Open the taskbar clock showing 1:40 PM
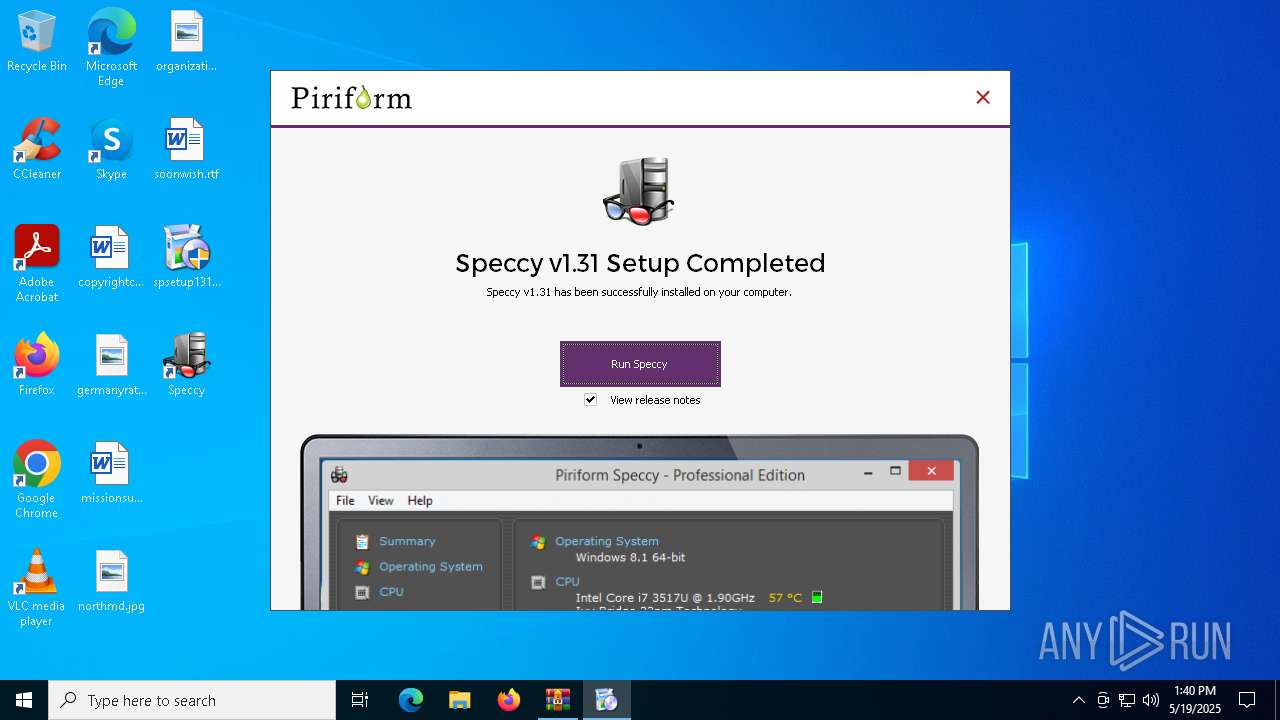Image resolution: width=1280 pixels, height=720 pixels. 1195,700
